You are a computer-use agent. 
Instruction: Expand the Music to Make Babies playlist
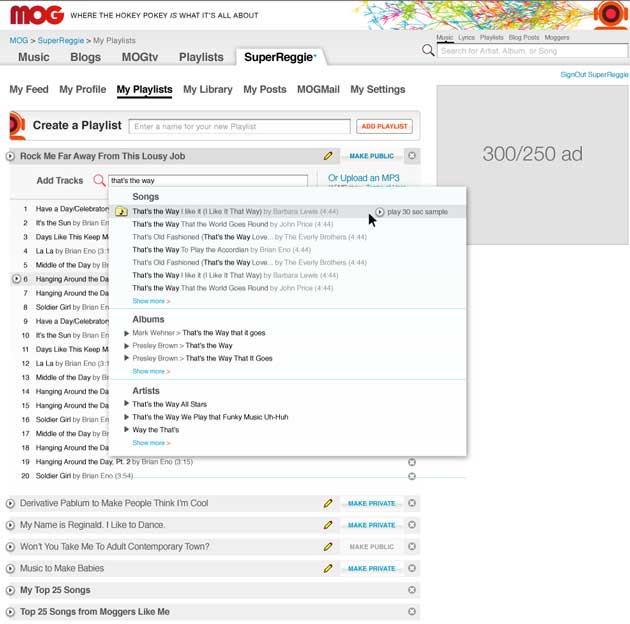tap(10, 568)
